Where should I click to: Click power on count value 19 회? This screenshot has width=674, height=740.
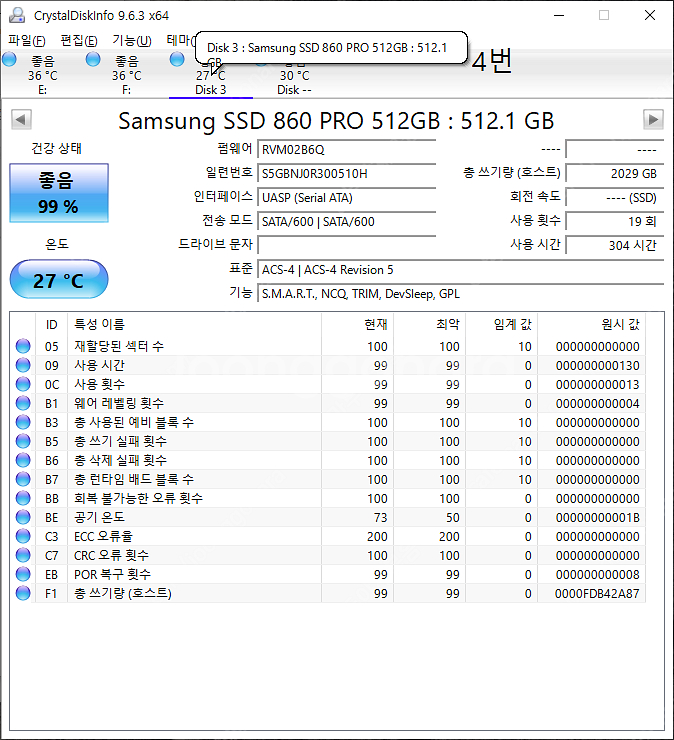click(x=615, y=221)
